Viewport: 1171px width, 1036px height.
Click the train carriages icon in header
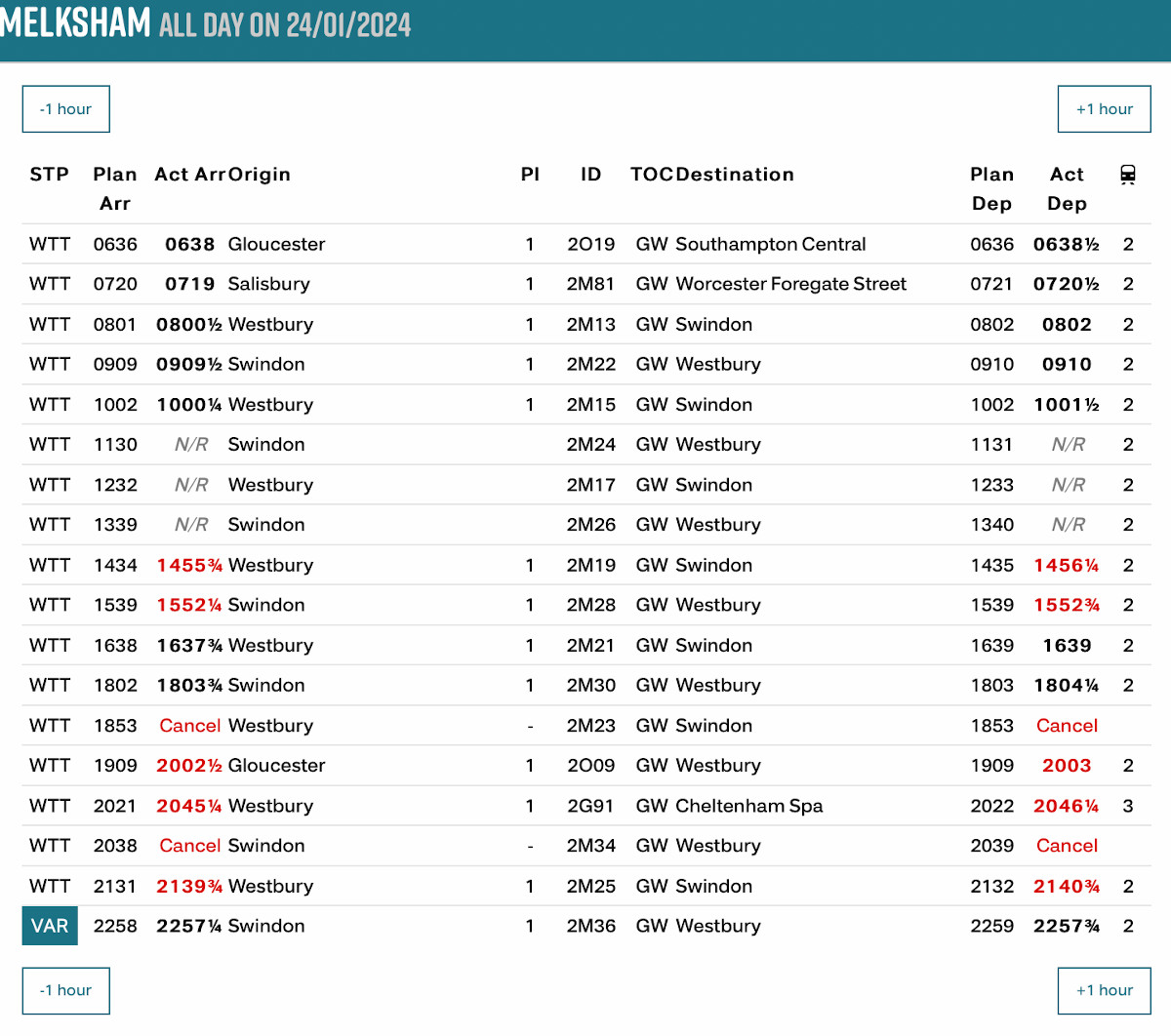coord(1127,175)
